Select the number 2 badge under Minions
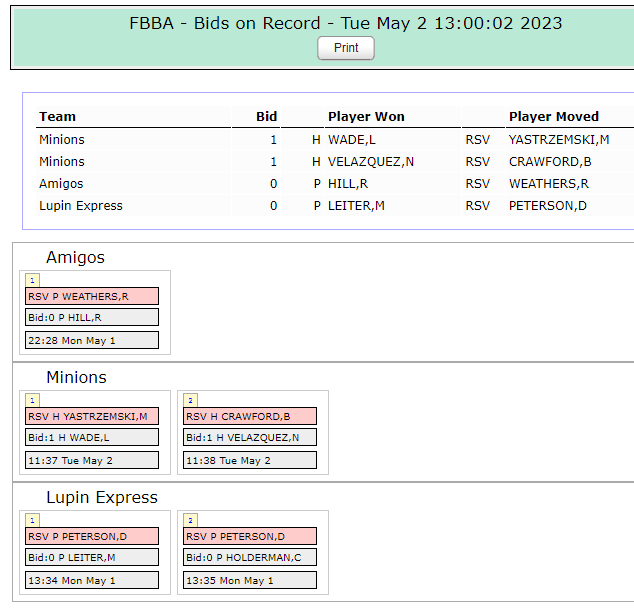 coord(190,400)
